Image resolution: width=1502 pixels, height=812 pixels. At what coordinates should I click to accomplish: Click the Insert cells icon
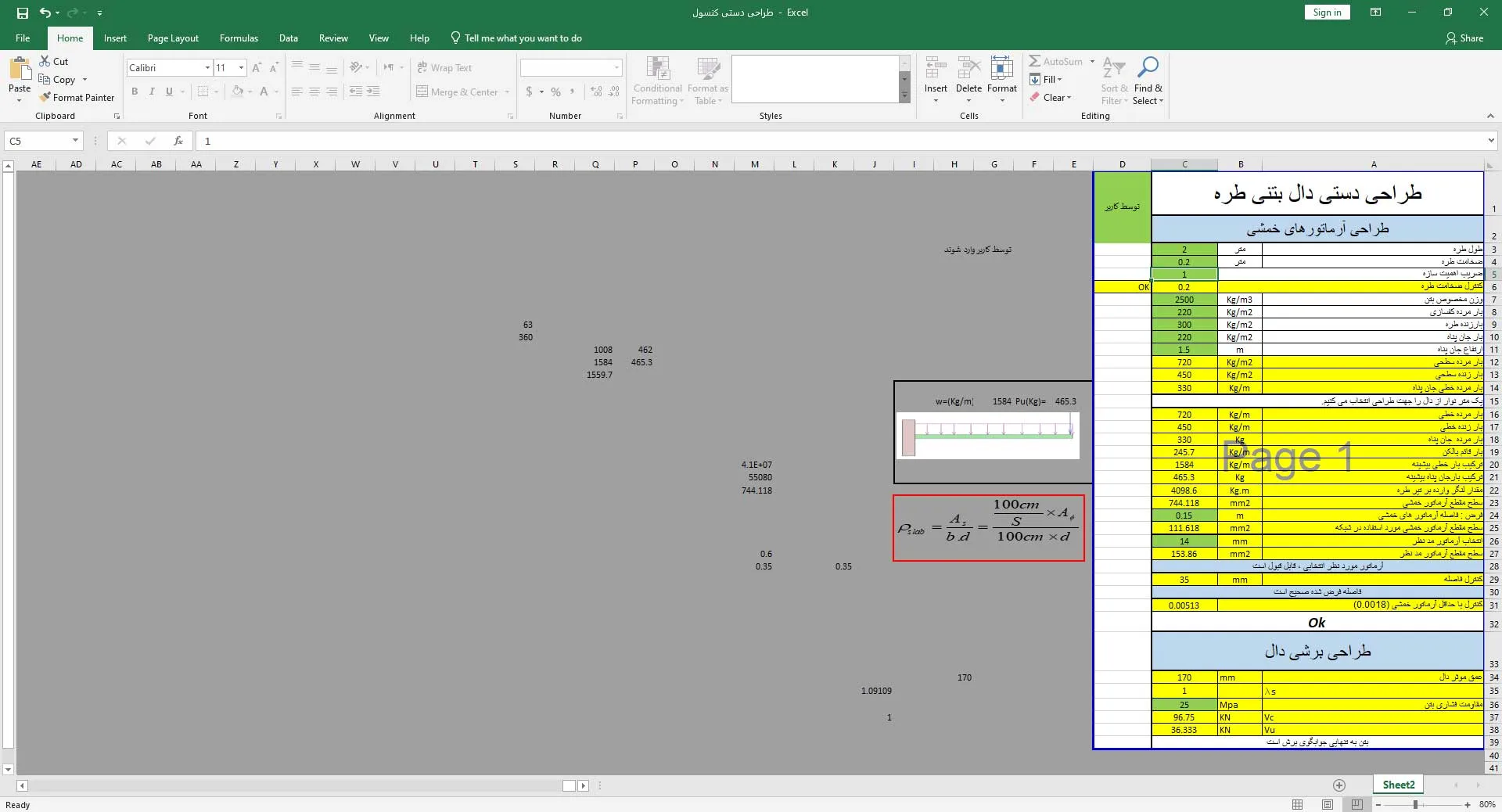[936, 68]
